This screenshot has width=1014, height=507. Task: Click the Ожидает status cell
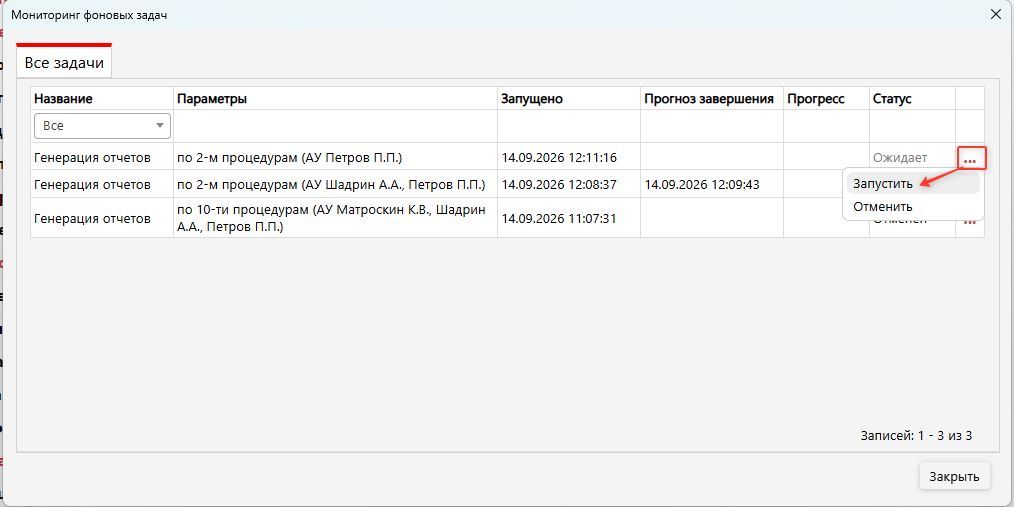[912, 157]
